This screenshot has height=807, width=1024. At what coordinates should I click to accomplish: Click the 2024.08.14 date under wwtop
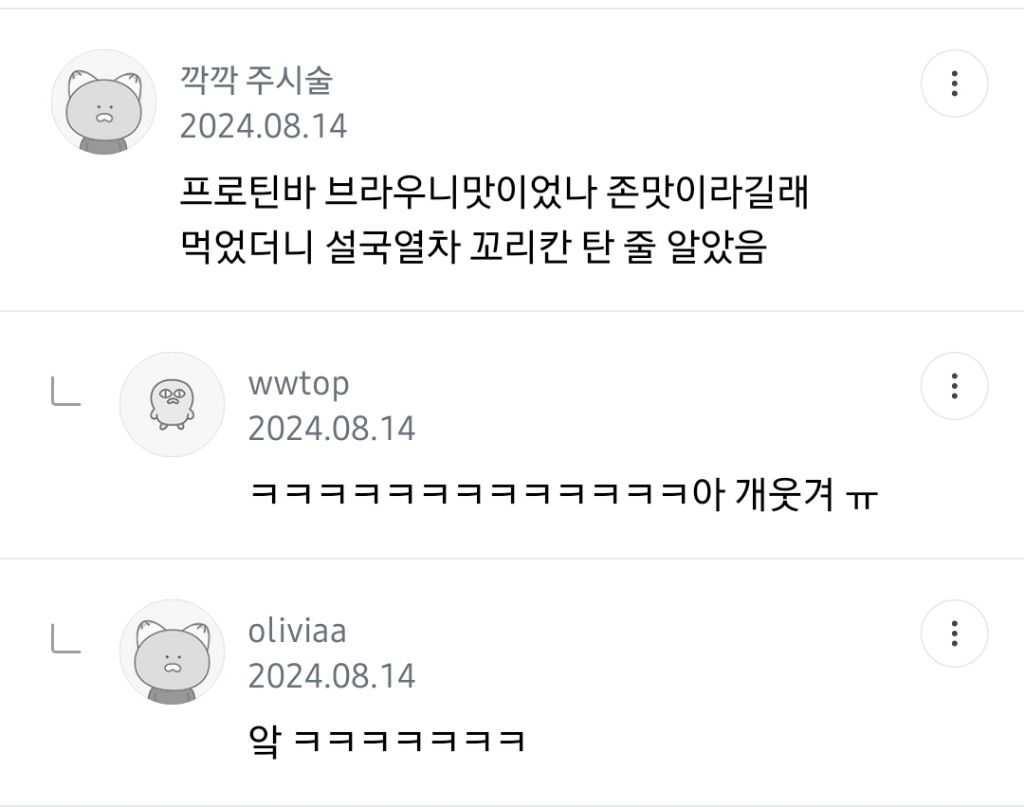tap(331, 429)
